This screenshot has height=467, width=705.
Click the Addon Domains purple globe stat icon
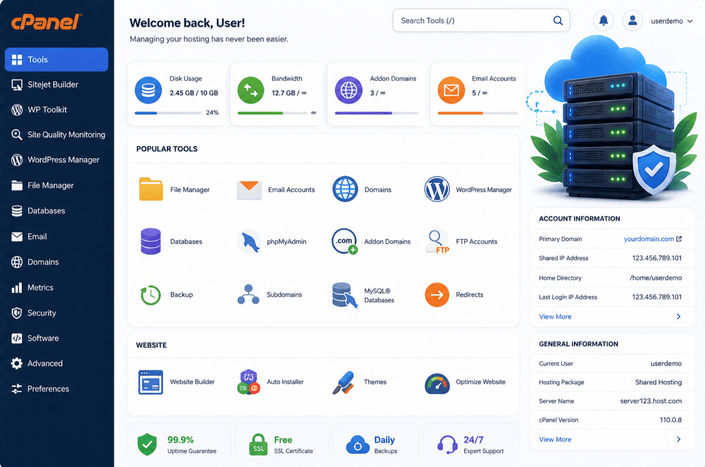pyautogui.click(x=348, y=90)
